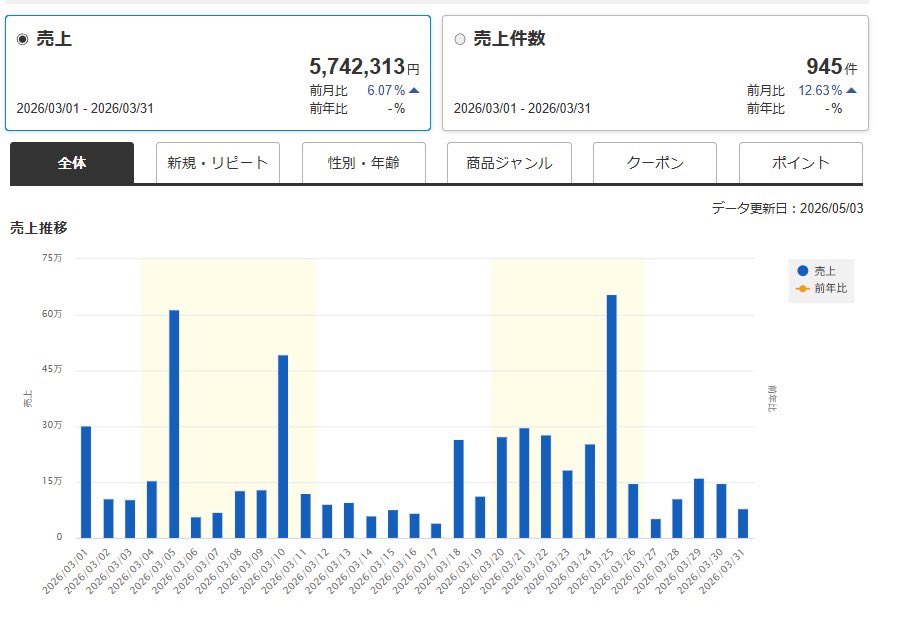Click the 前月比 up arrow beside 6.07%
Screen dimensions: 899x622
click(414, 91)
